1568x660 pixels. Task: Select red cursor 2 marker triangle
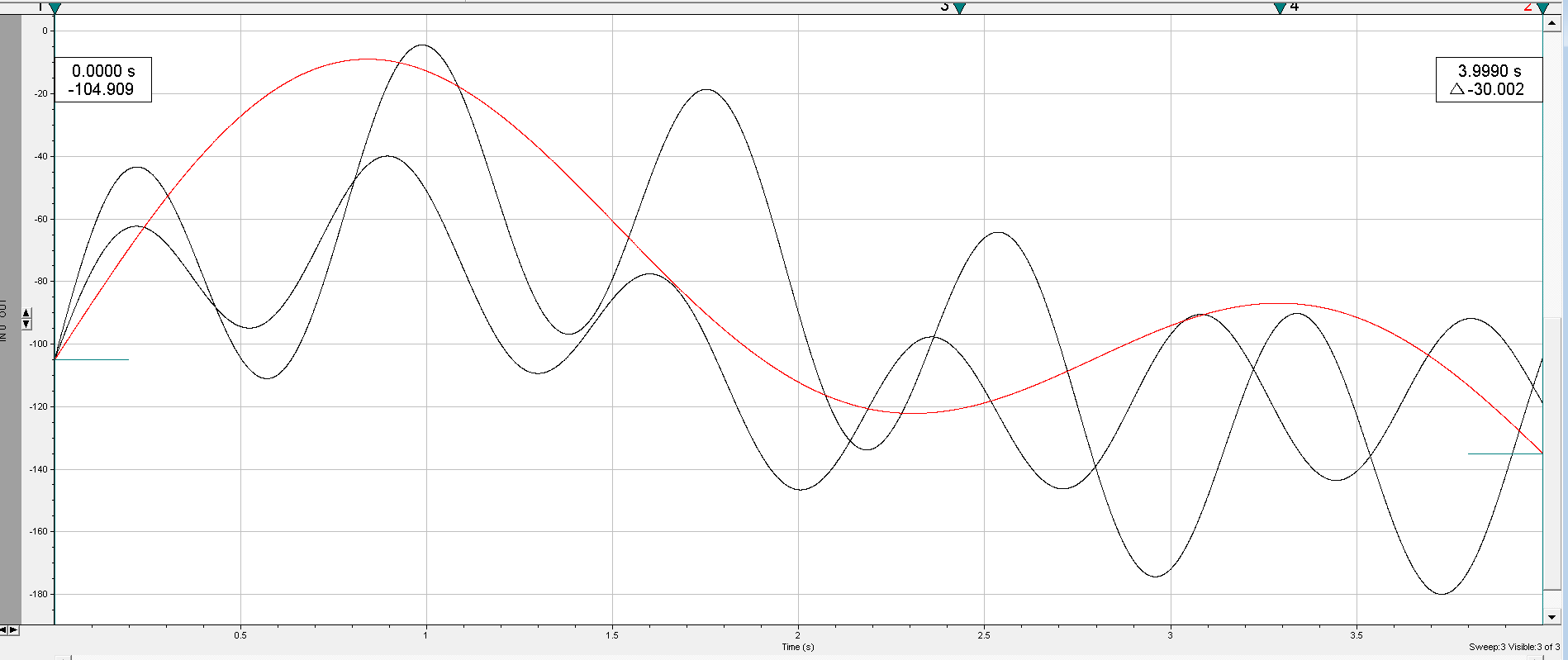coord(1542,8)
